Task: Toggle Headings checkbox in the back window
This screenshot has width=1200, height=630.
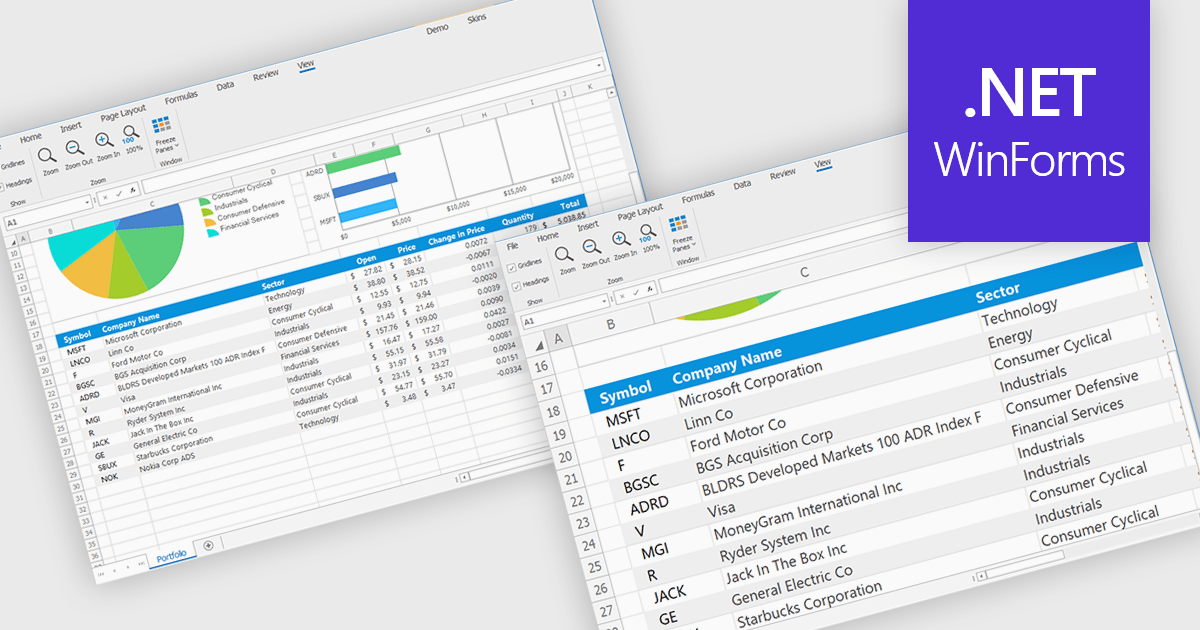Action: pos(2,186)
